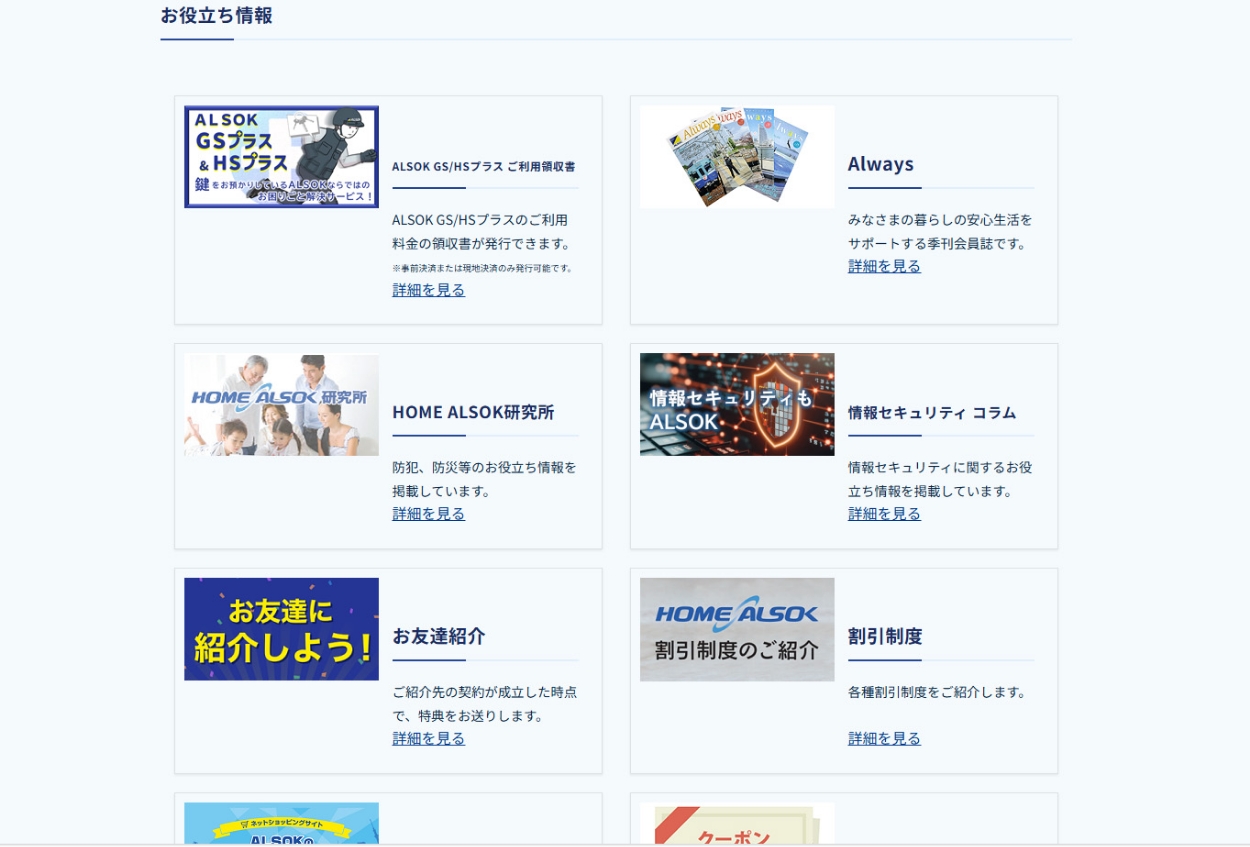Click the 防犯、防災等のお役立ち情報 description text

click(x=485, y=479)
